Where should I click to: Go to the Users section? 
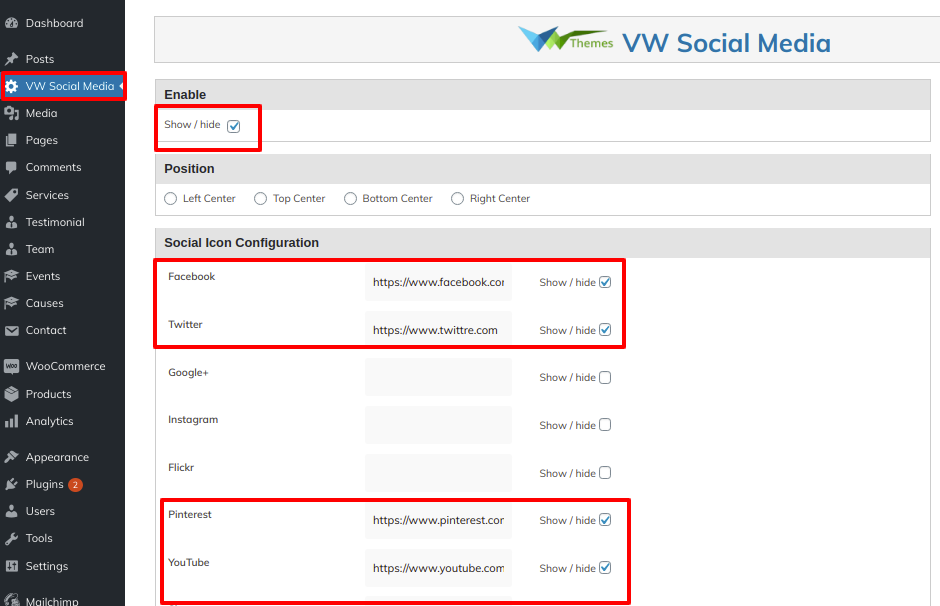[40, 511]
